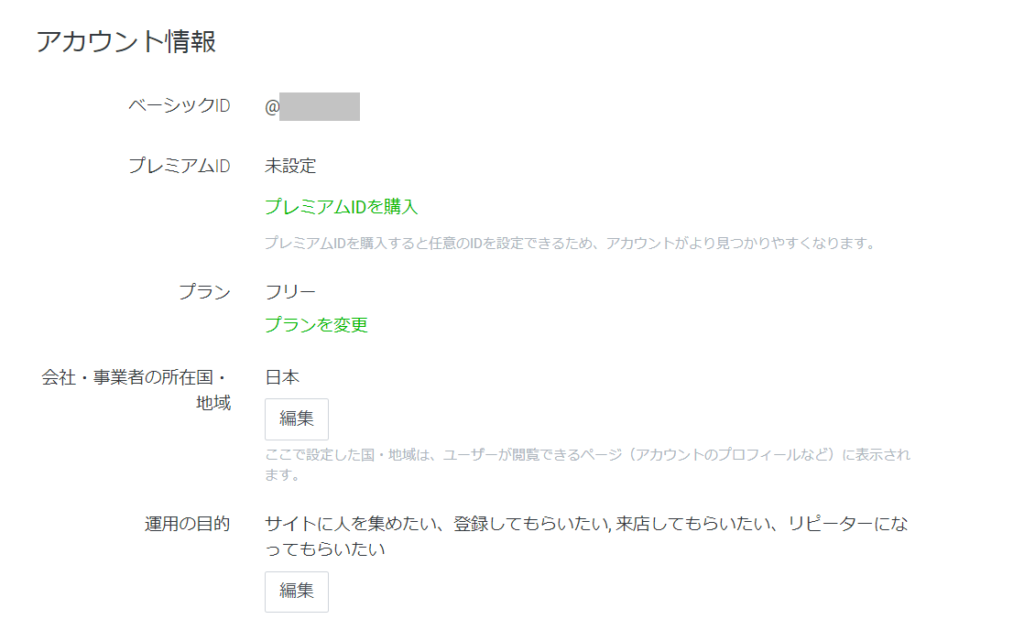Open the プランを変更 link
Image resolution: width=1024 pixels, height=630 pixels.
[x=316, y=325]
